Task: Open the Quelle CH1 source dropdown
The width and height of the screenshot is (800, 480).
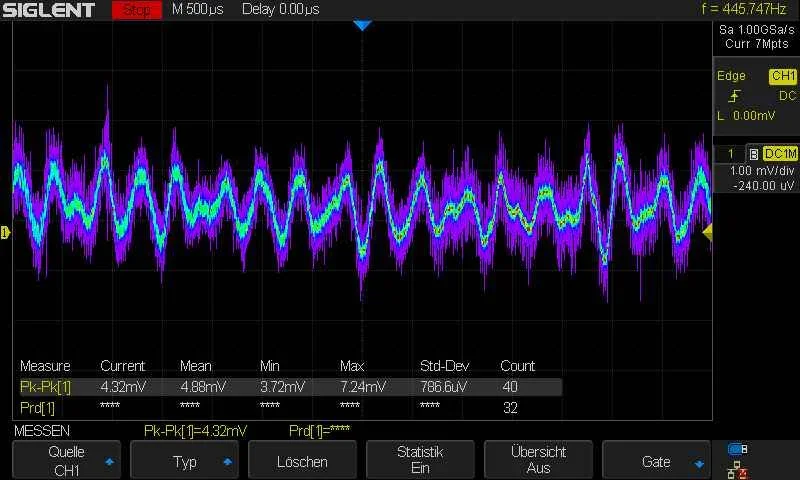Action: point(68,460)
